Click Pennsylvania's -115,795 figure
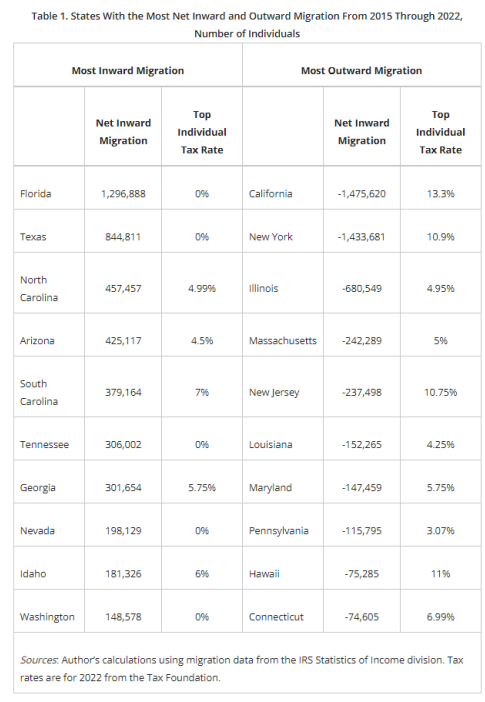 tap(361, 531)
